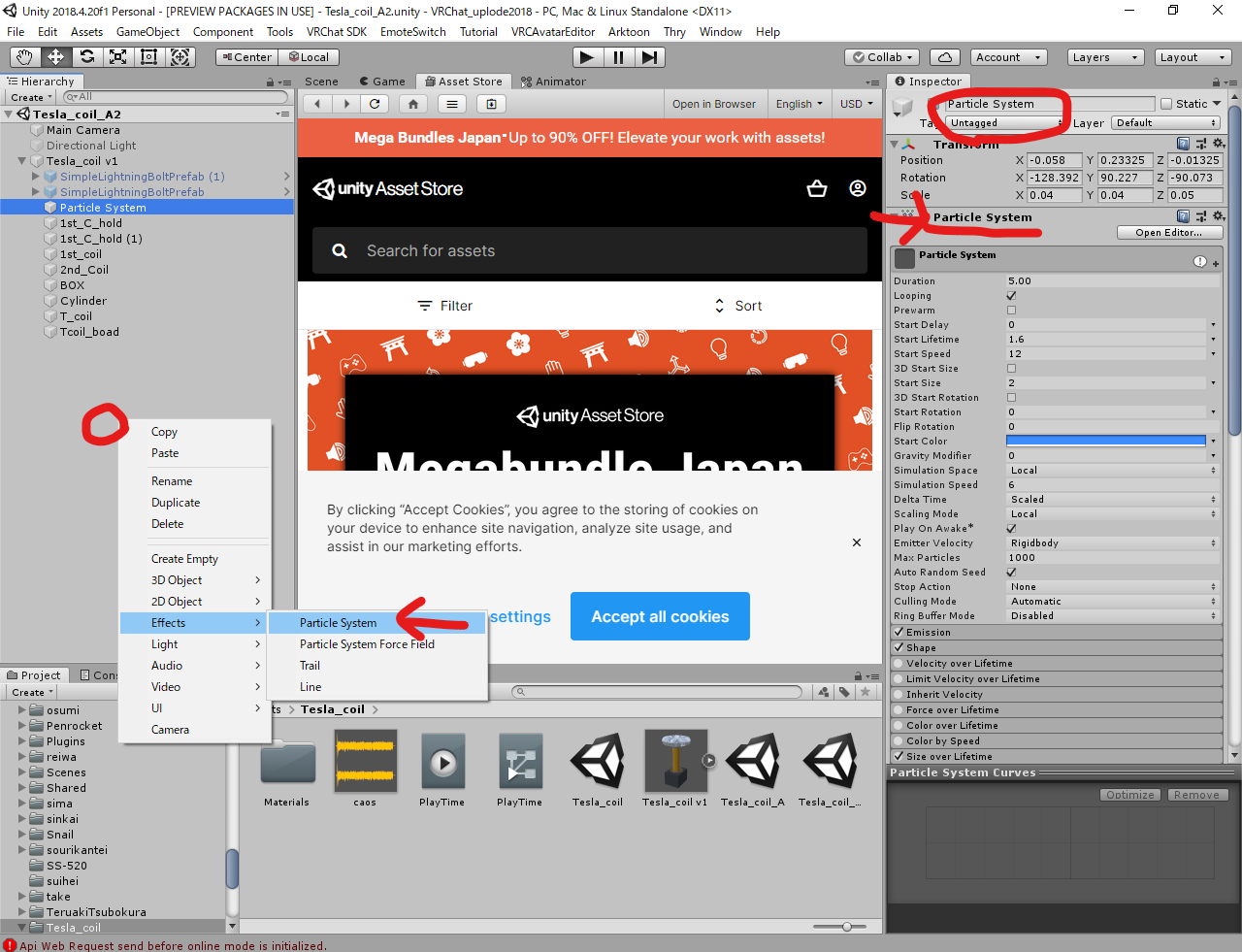This screenshot has width=1242, height=952.
Task: Open the GameObject menu
Action: pyautogui.click(x=147, y=32)
